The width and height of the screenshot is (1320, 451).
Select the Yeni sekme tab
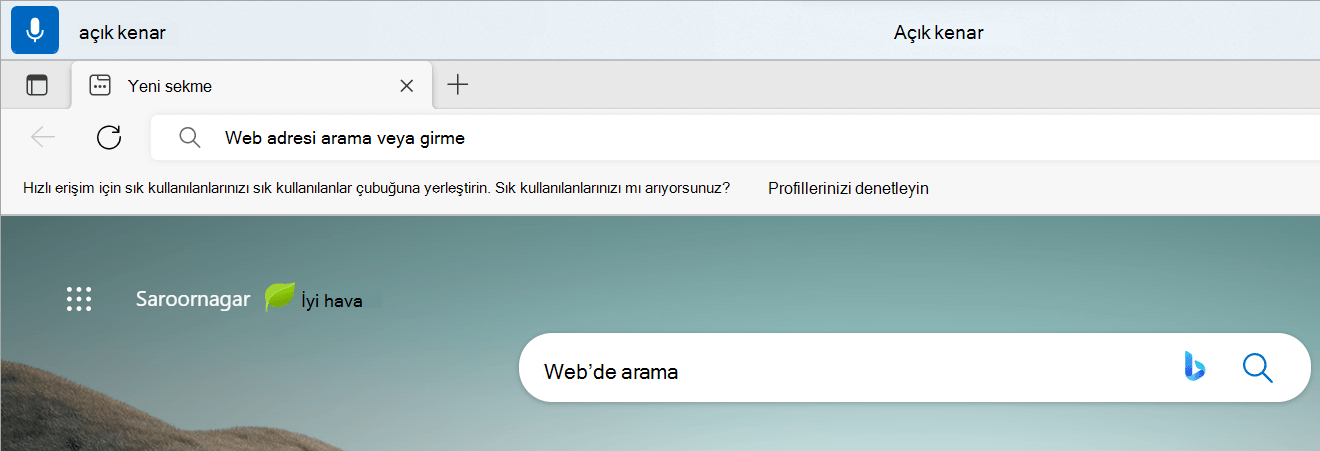click(252, 85)
